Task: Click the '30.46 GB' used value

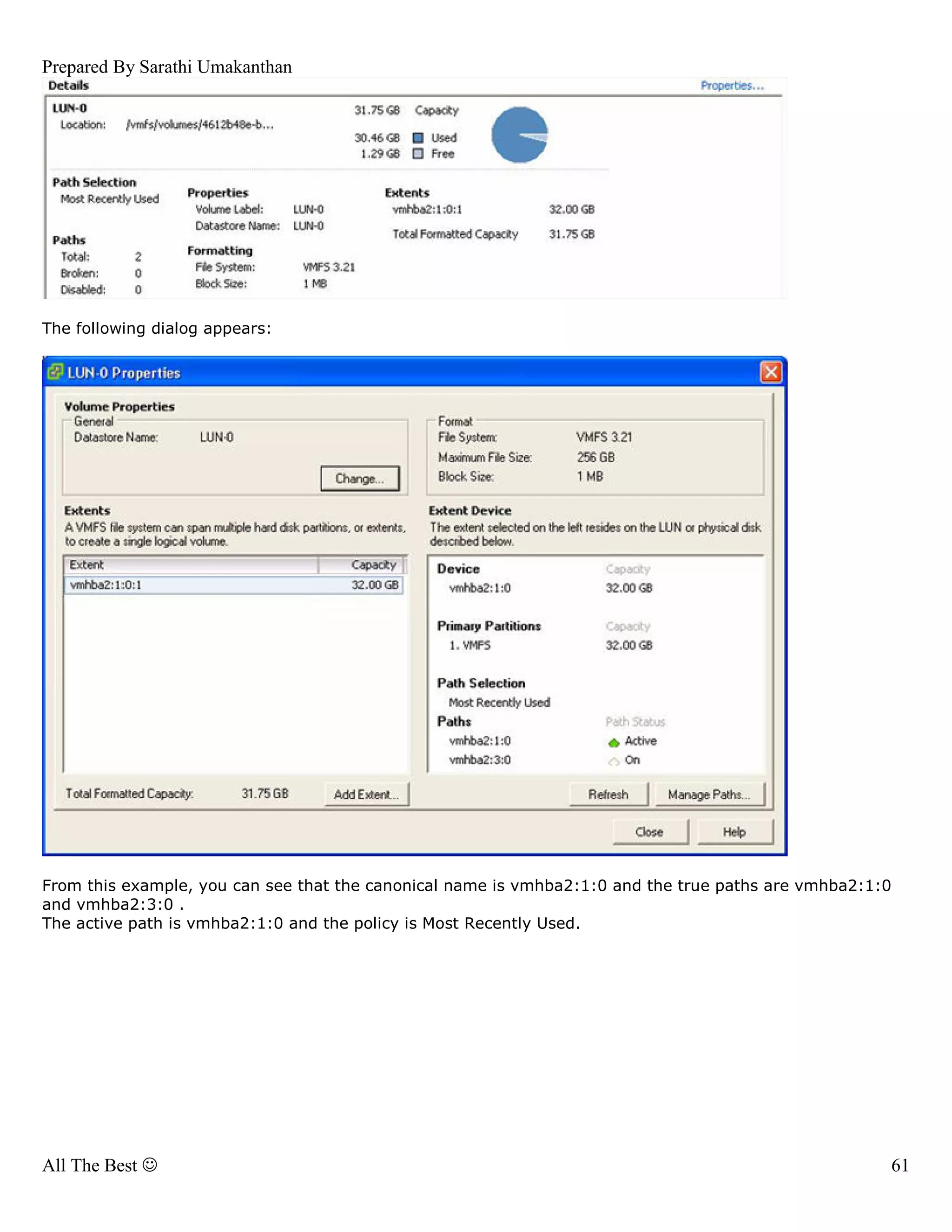Action: point(377,138)
